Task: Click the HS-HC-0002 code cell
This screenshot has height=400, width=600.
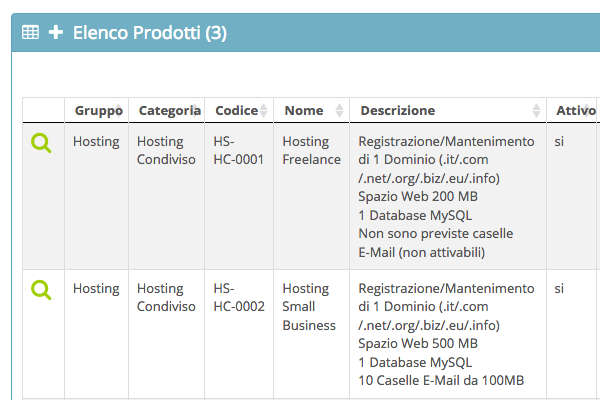Action: (x=239, y=297)
